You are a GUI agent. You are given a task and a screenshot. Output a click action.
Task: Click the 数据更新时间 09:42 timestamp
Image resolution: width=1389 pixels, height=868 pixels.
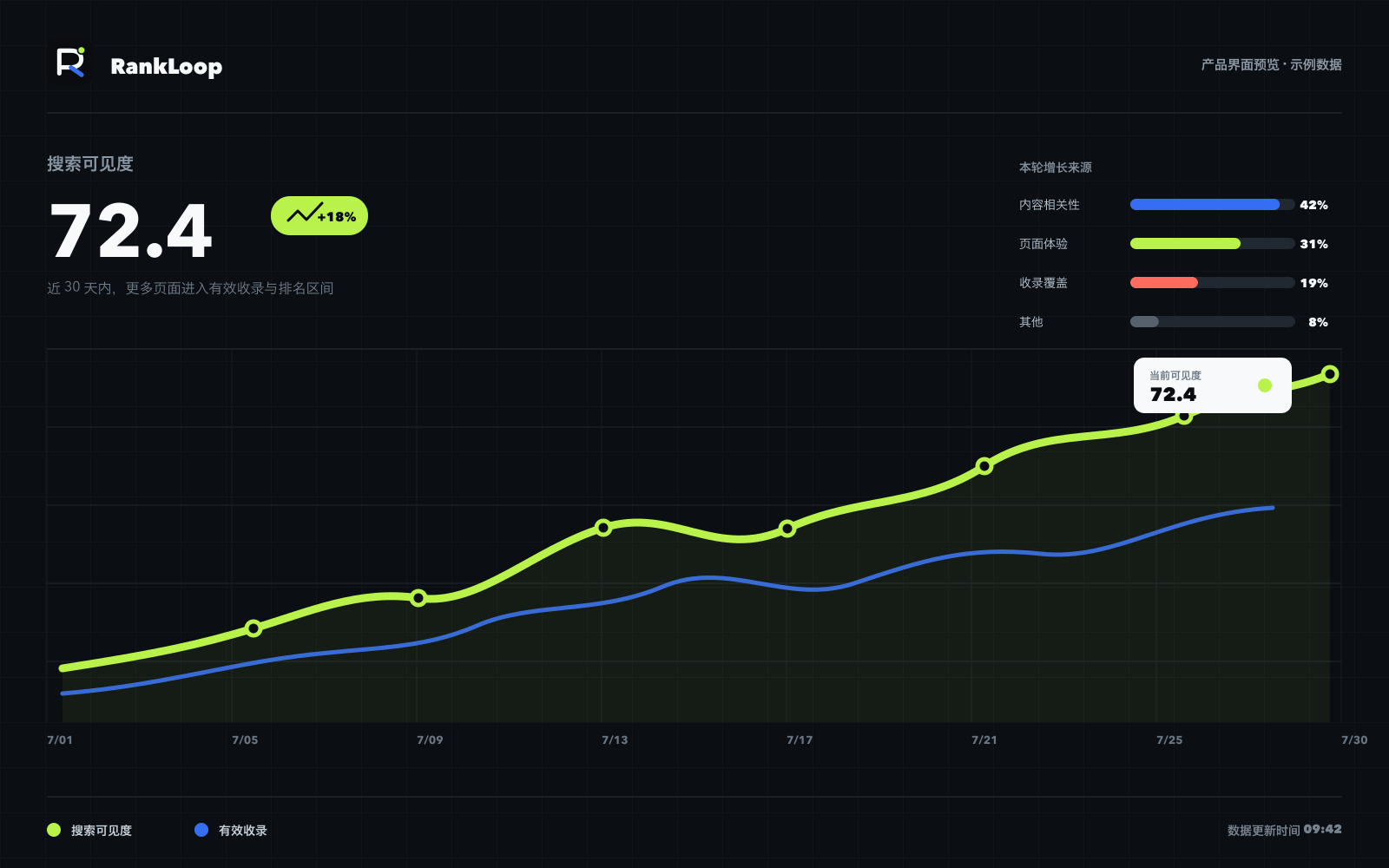[x=1285, y=830]
